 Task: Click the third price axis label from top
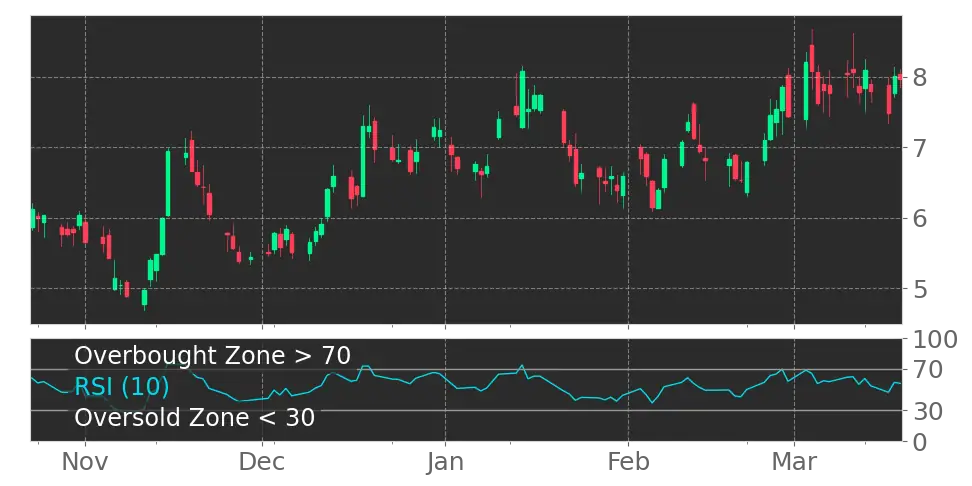point(917,219)
